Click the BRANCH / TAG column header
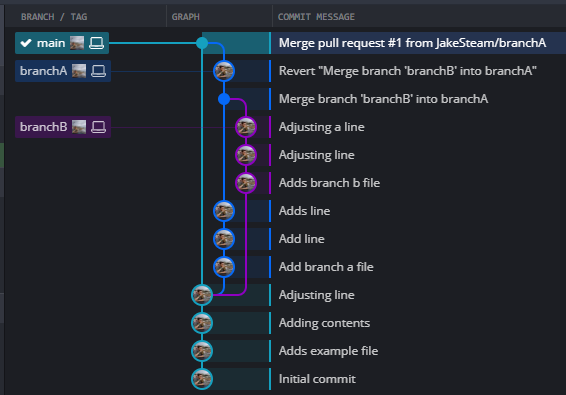 click(54, 17)
